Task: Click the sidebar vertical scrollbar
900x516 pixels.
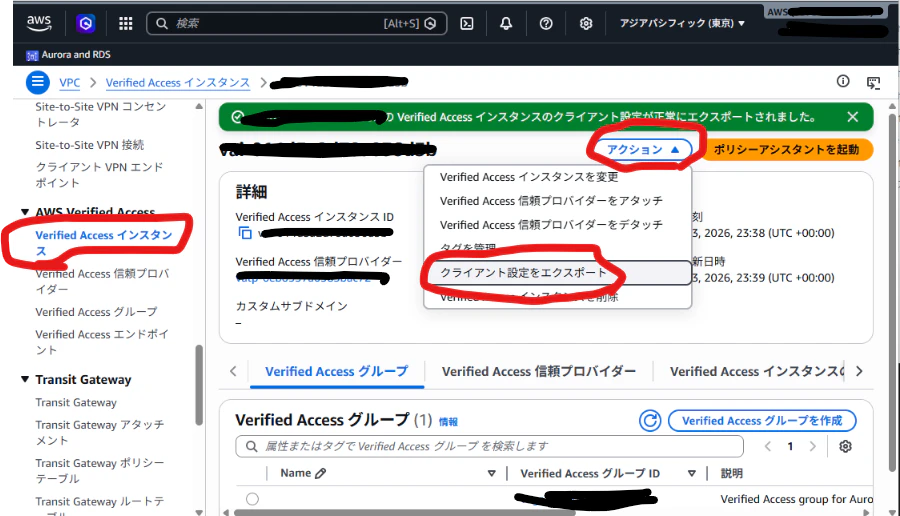Action: point(199,385)
